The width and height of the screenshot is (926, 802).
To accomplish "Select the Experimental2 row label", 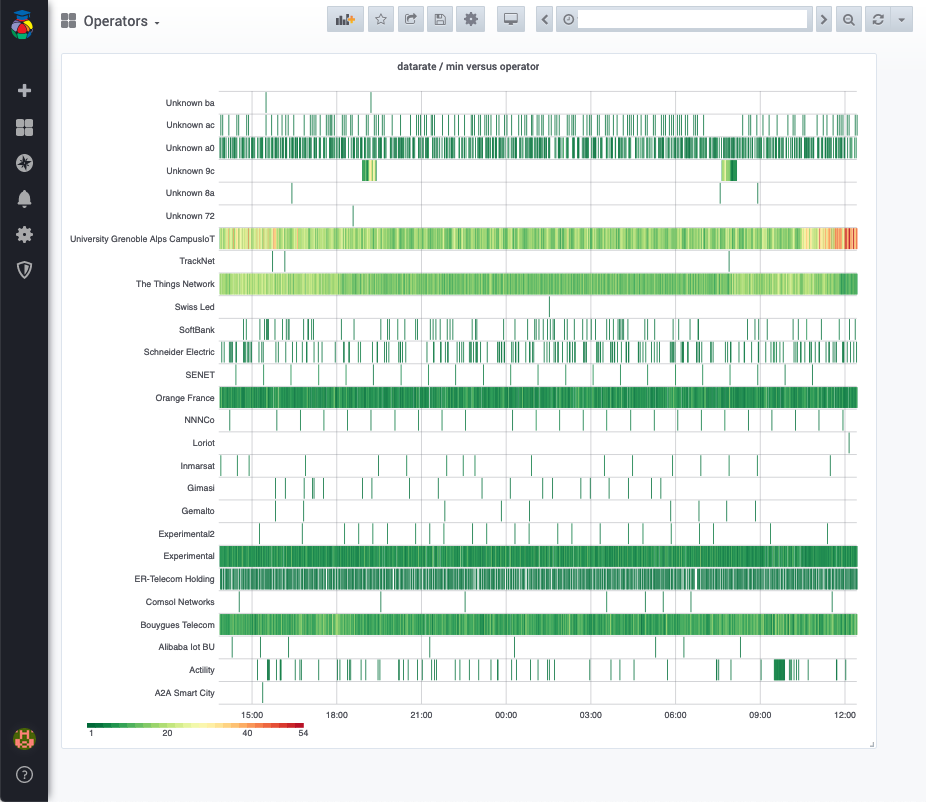I will pyautogui.click(x=187, y=534).
